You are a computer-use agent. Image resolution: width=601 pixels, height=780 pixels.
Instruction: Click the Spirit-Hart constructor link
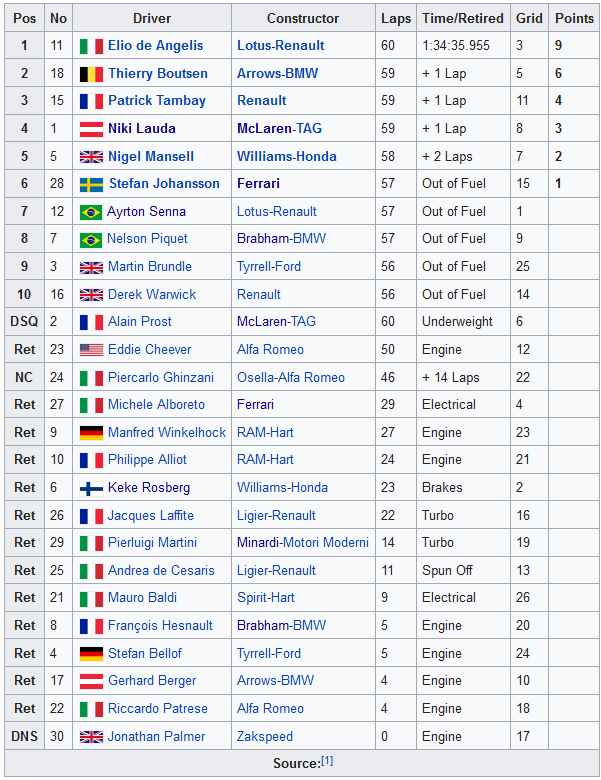tap(266, 598)
